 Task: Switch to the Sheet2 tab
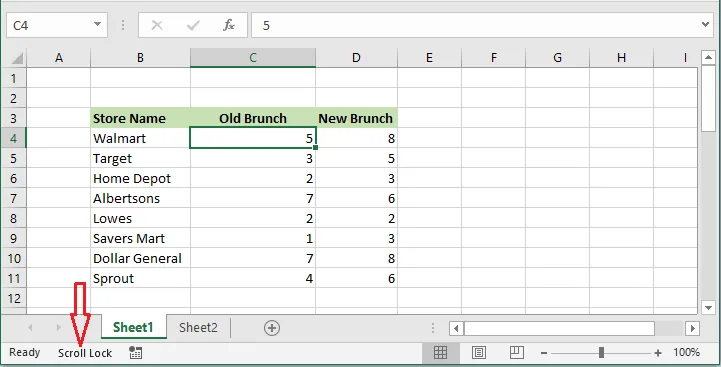pos(198,327)
